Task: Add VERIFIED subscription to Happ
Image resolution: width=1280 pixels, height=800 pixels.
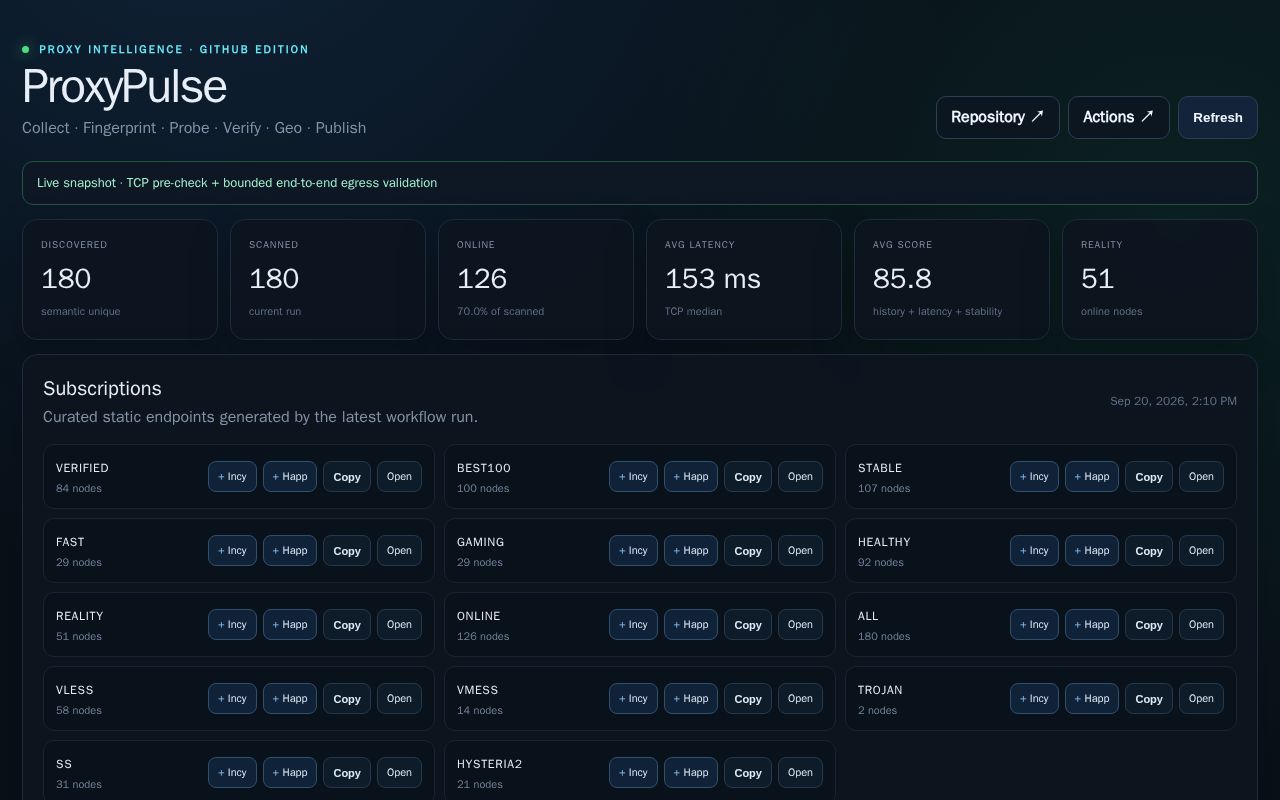Action: pos(290,477)
